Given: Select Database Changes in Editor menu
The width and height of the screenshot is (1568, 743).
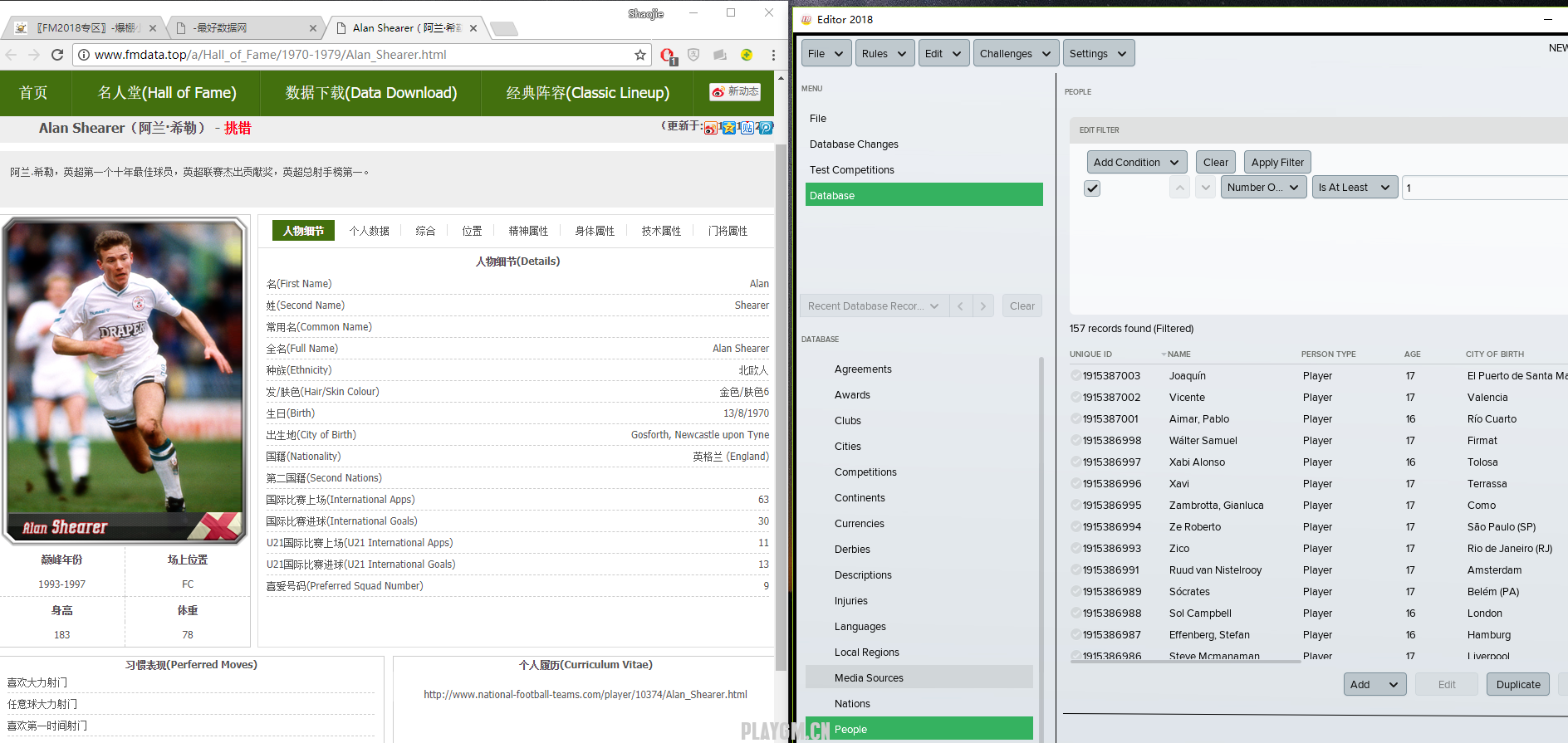Looking at the screenshot, I should (854, 144).
